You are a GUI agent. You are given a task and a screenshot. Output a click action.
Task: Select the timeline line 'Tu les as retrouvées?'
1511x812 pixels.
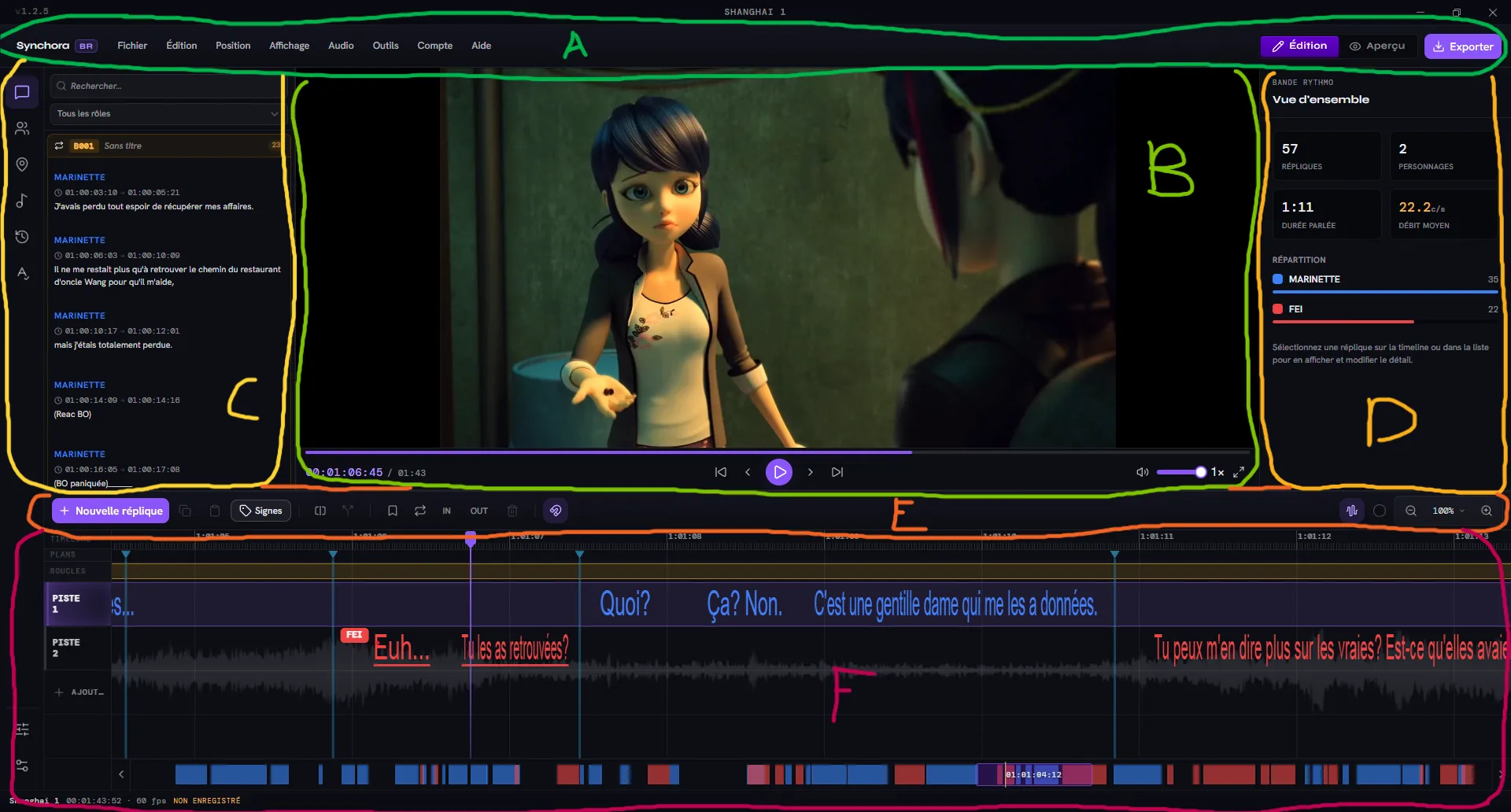(x=515, y=648)
